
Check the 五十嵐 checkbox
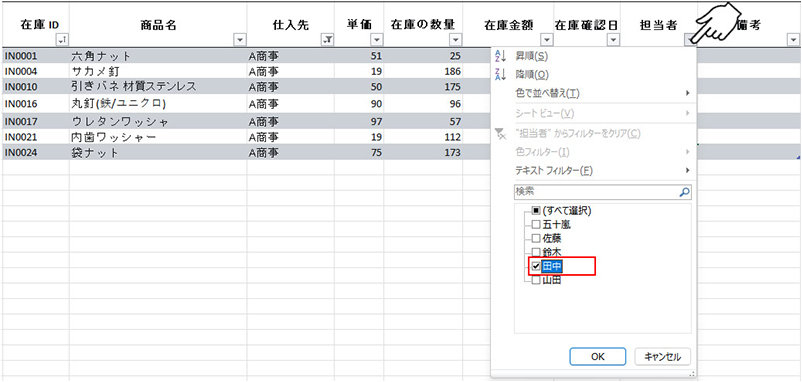pos(536,224)
